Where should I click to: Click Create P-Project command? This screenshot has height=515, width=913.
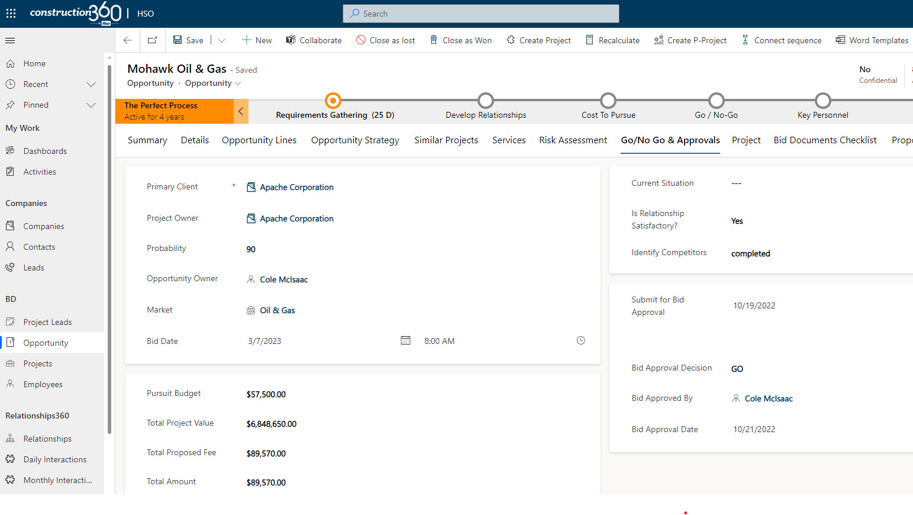(690, 40)
